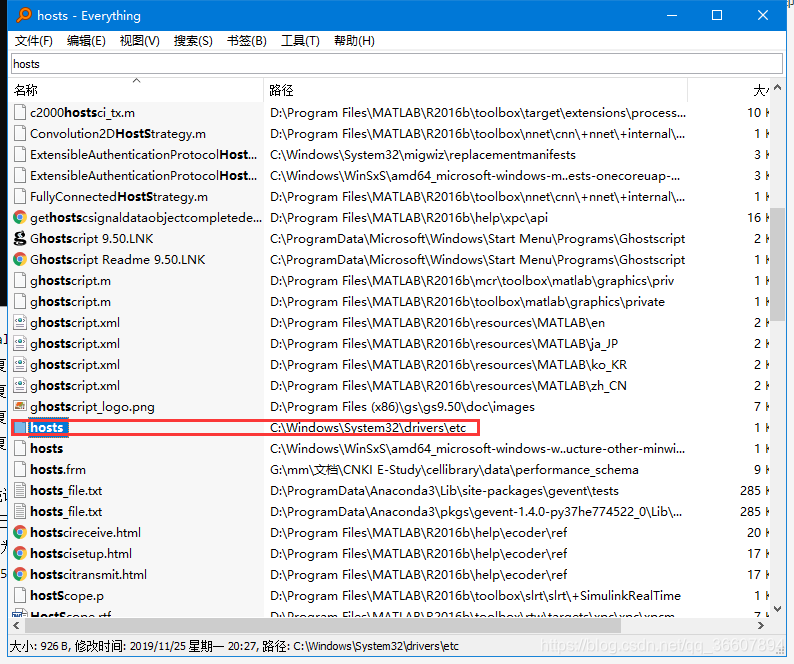Click XML icon of ghostscript.xml in ko_KR folder
794x664 pixels.
pos(20,365)
